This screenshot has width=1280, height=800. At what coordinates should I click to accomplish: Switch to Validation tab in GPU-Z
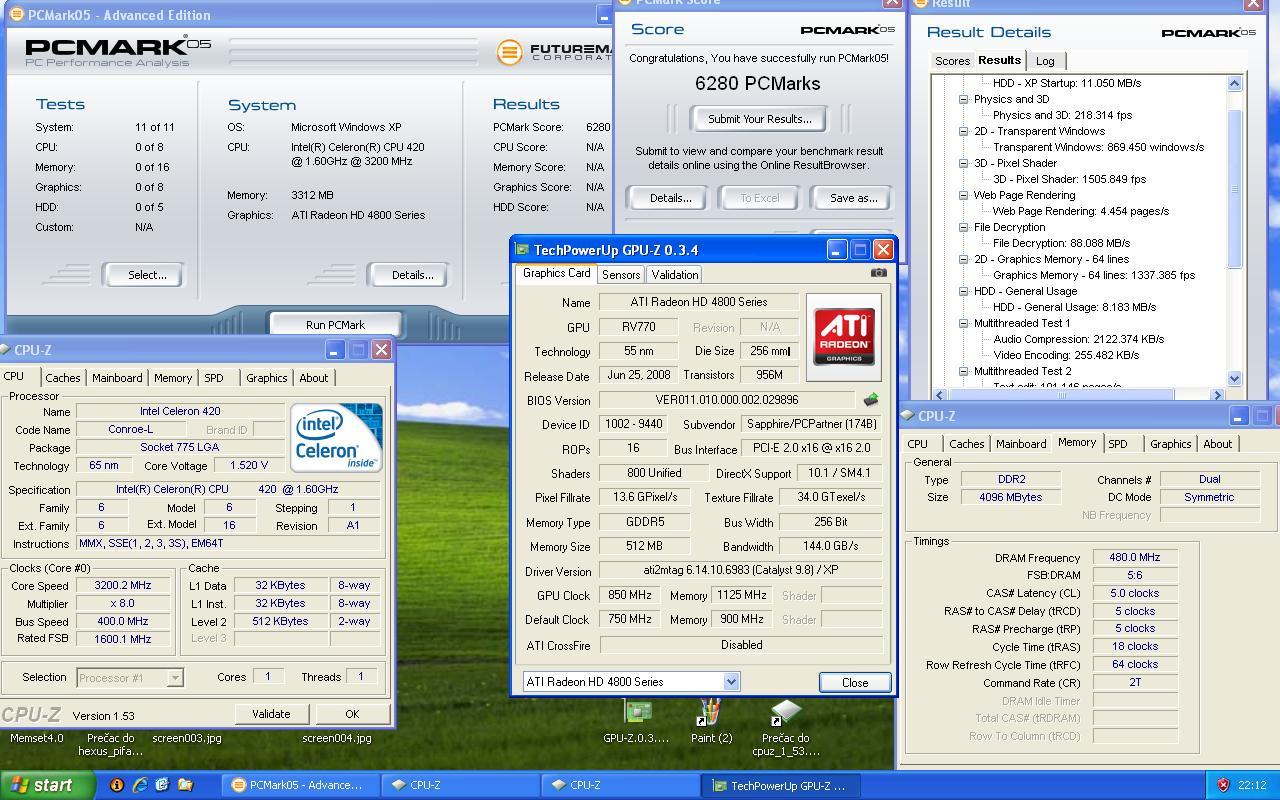(674, 275)
